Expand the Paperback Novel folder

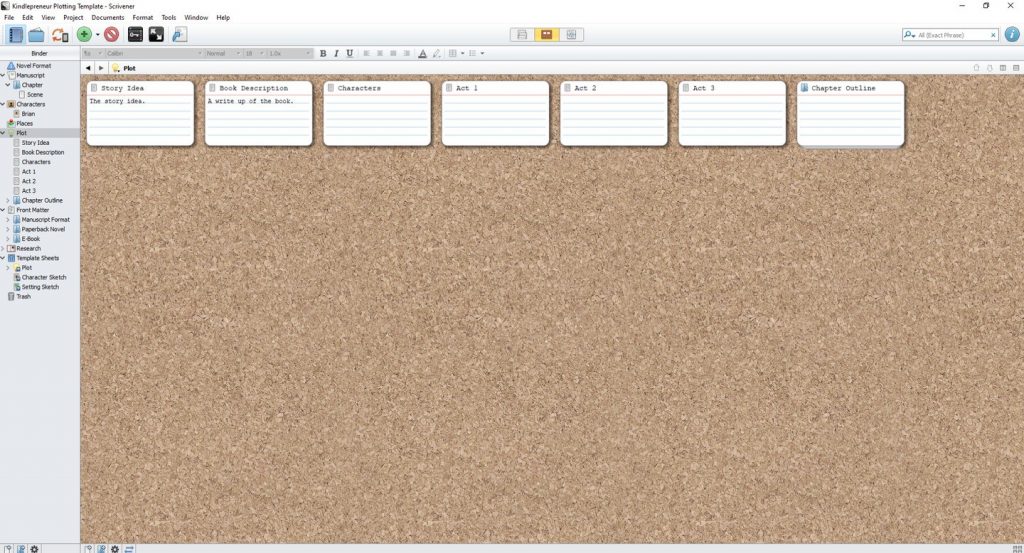click(x=8, y=229)
